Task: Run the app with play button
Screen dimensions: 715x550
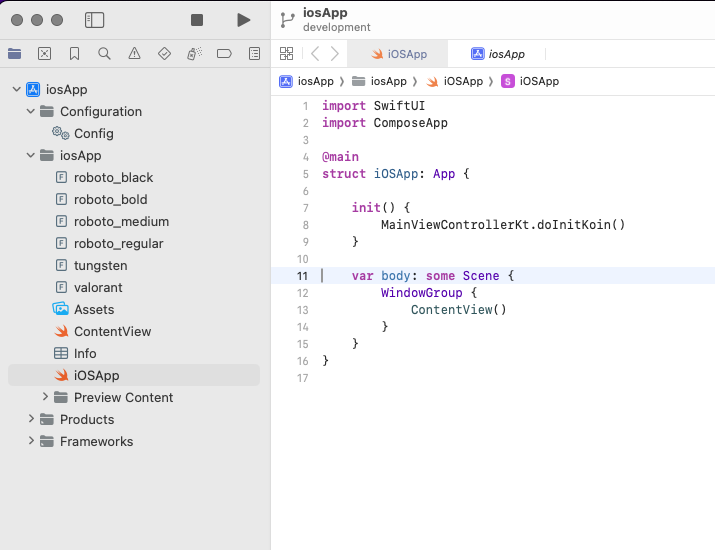Action: (244, 20)
